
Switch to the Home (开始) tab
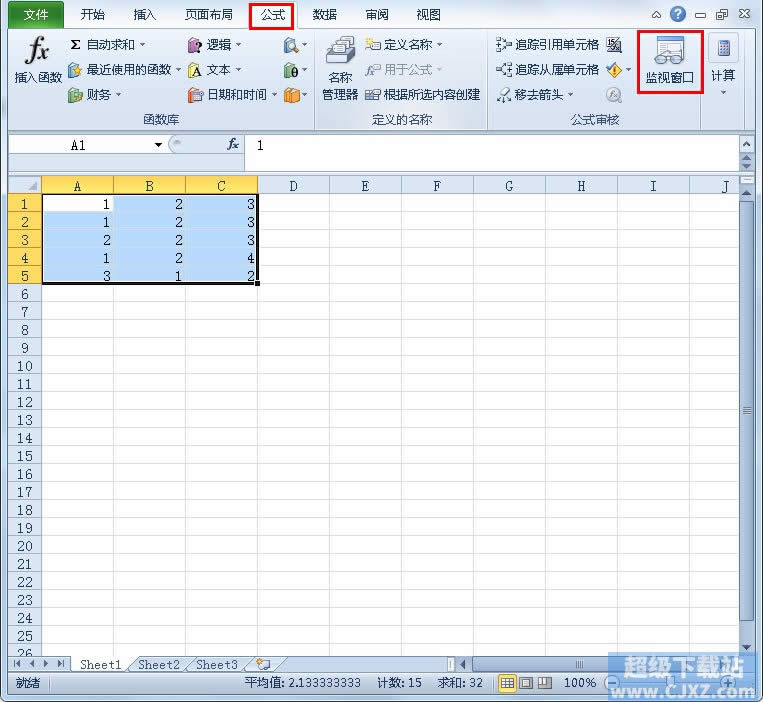coord(92,15)
